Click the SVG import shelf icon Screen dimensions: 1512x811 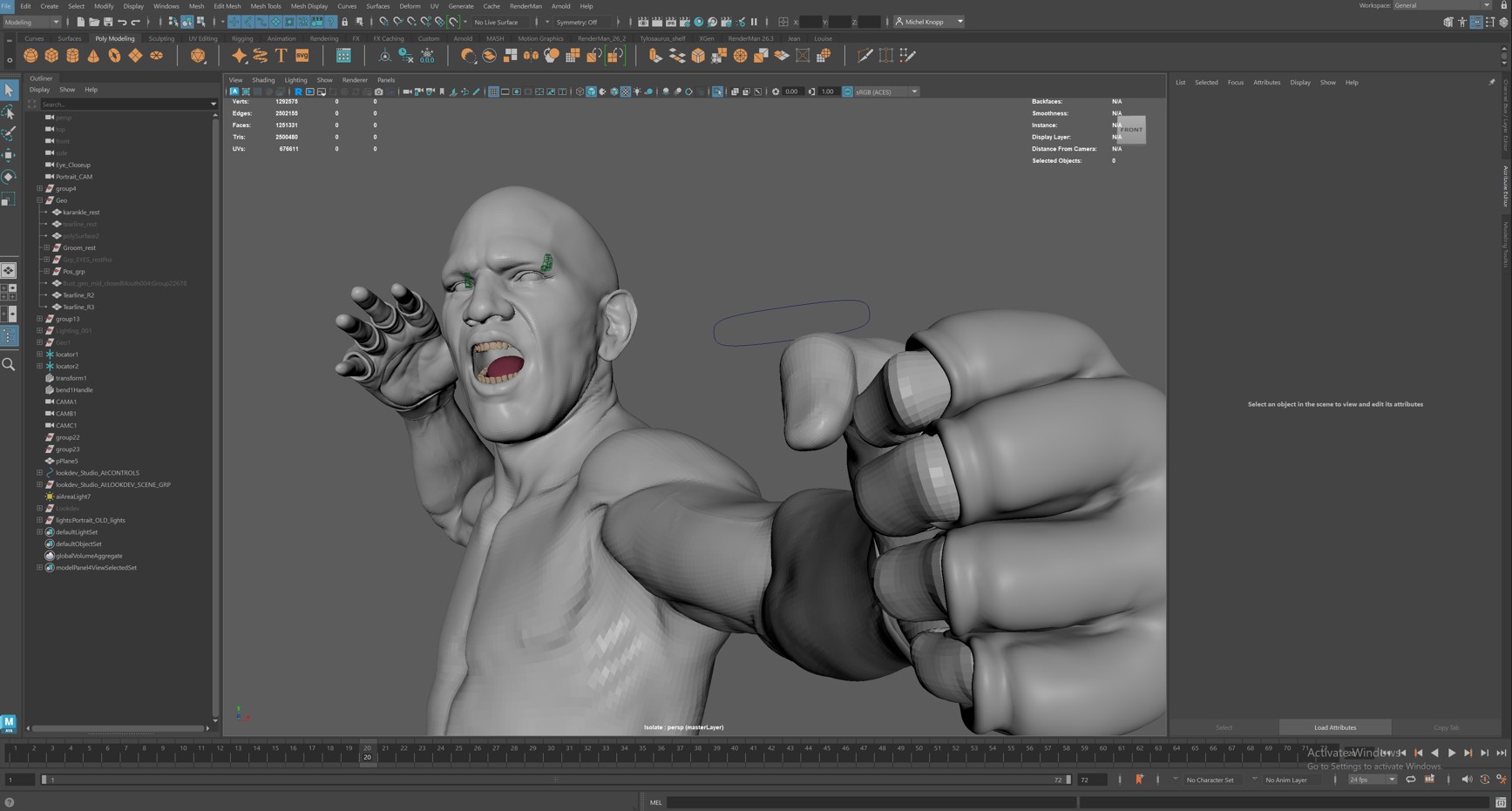pyautogui.click(x=302, y=56)
